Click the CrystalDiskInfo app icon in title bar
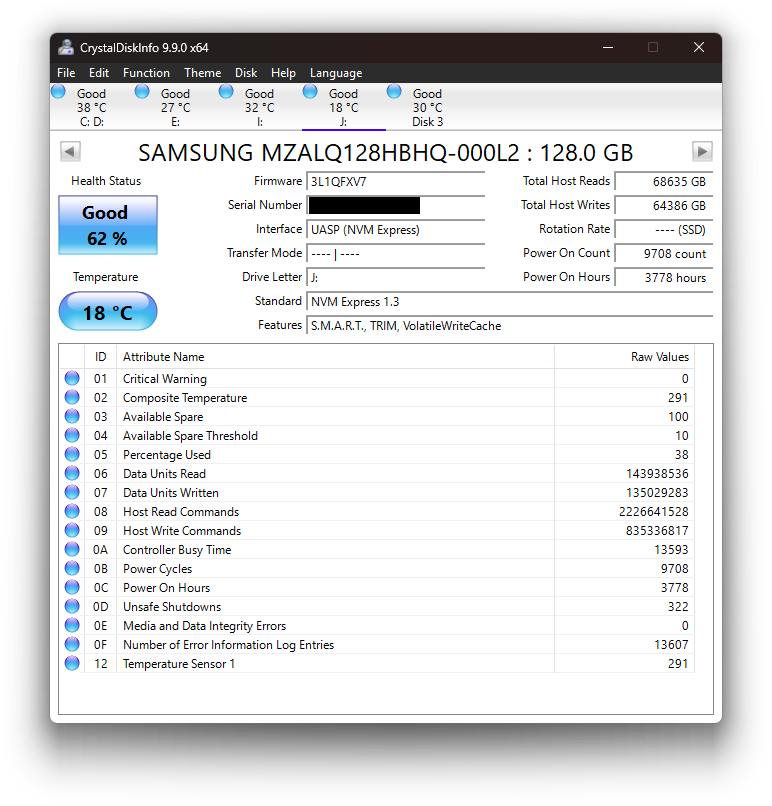The height and width of the screenshot is (806, 772). point(66,47)
